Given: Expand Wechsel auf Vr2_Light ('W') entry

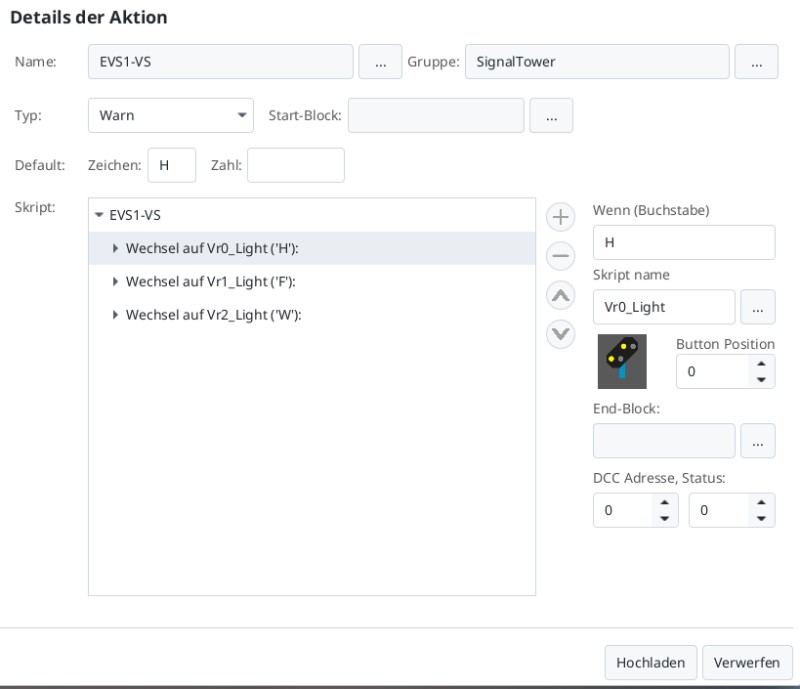Looking at the screenshot, I should coord(115,315).
